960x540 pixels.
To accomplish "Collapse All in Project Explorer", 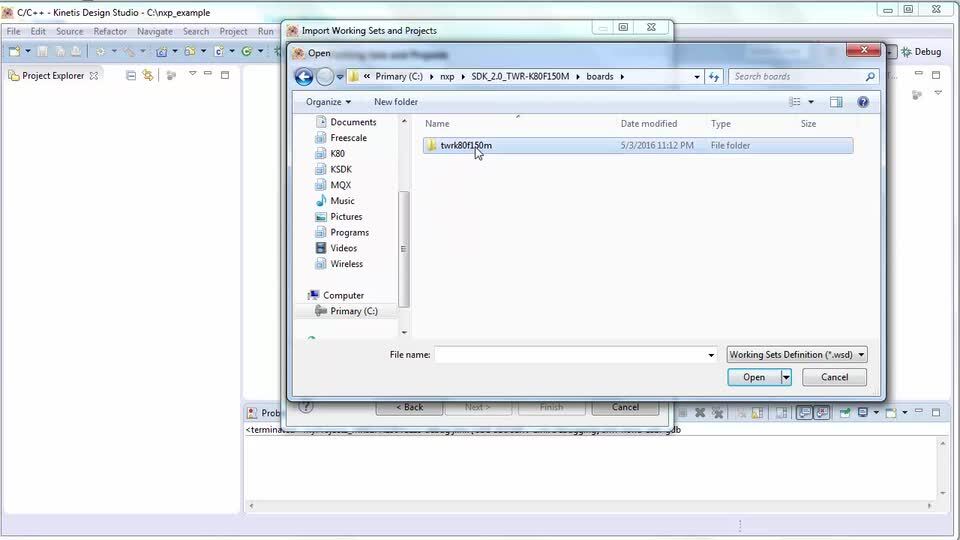I will [131, 75].
